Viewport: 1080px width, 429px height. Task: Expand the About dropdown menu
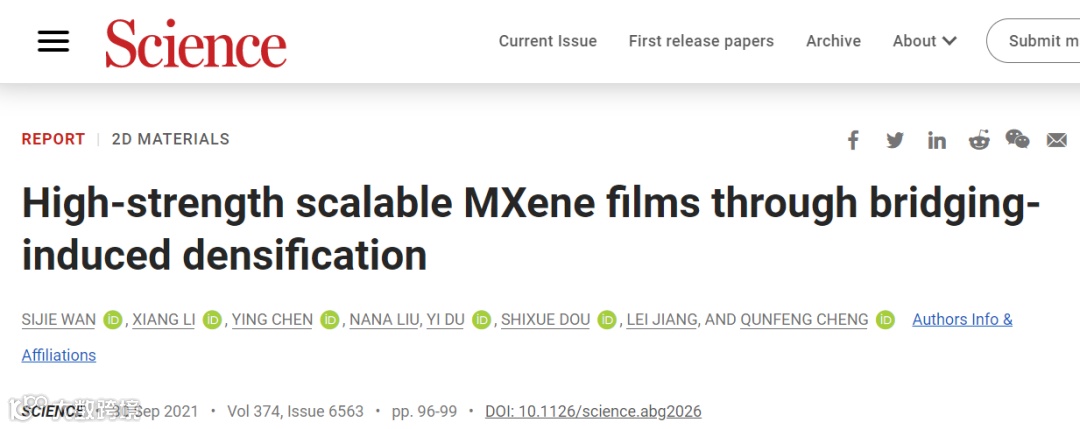[924, 41]
